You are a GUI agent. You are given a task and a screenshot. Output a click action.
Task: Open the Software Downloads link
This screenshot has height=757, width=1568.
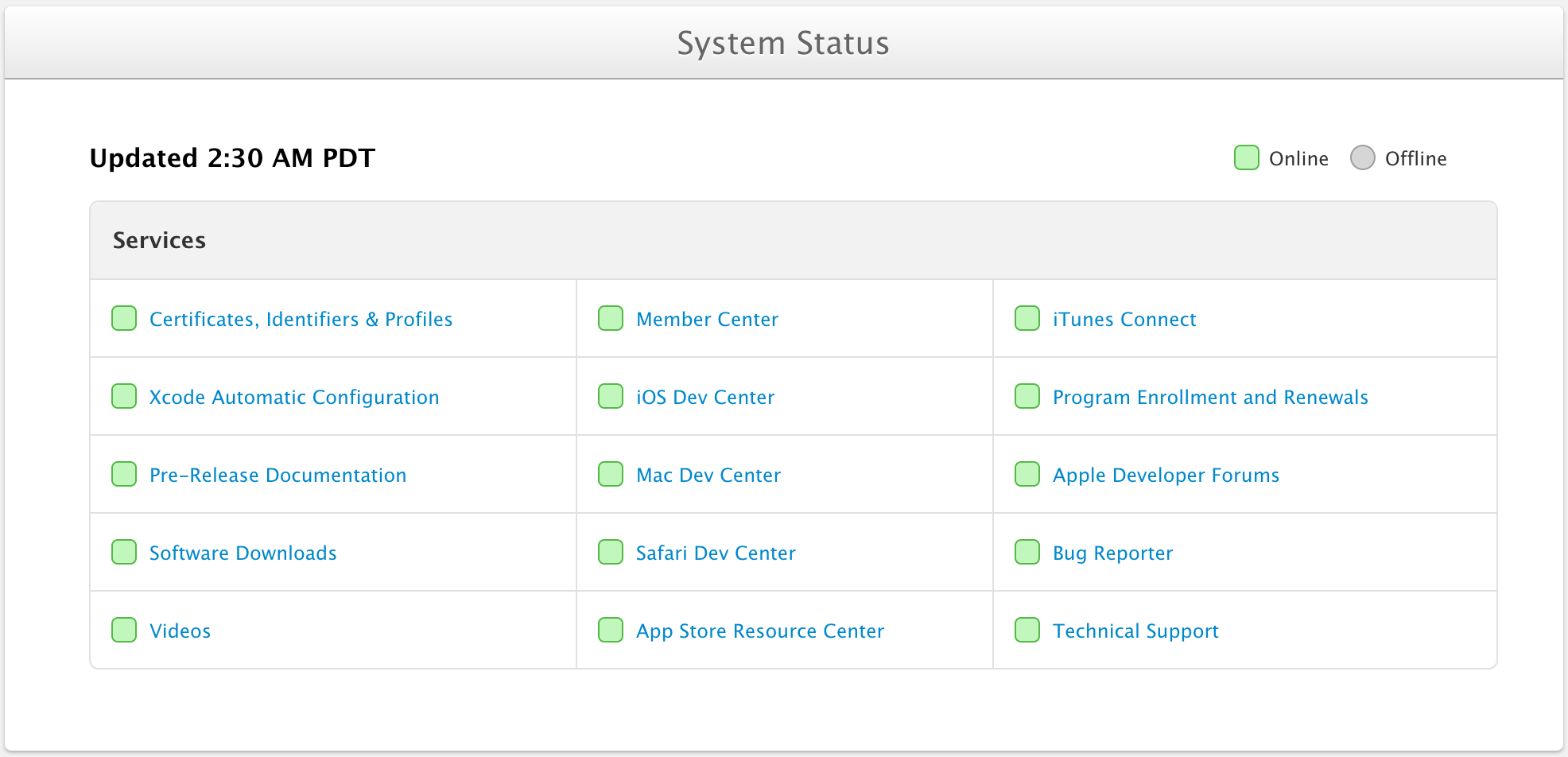coord(243,553)
